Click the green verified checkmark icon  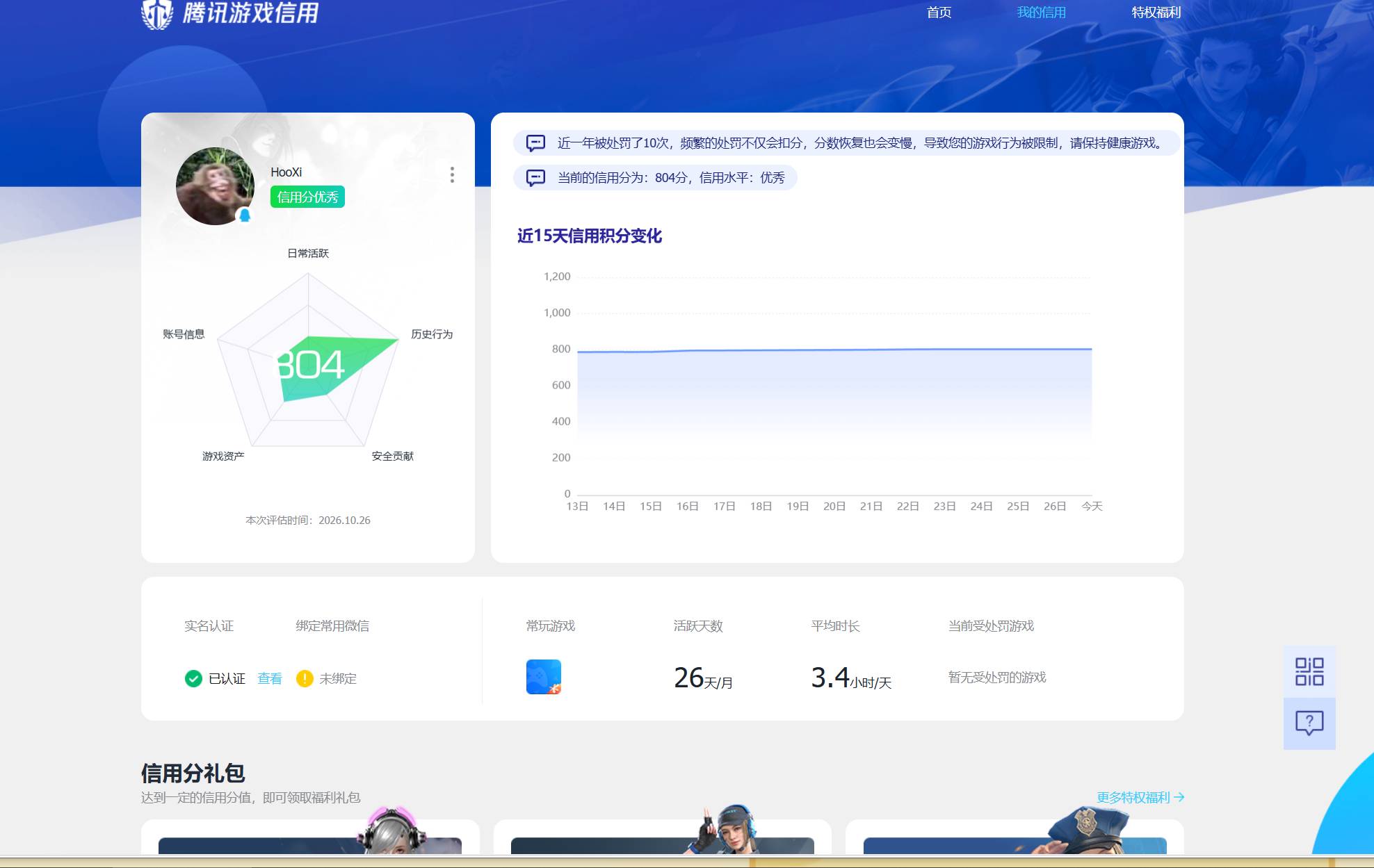(193, 678)
